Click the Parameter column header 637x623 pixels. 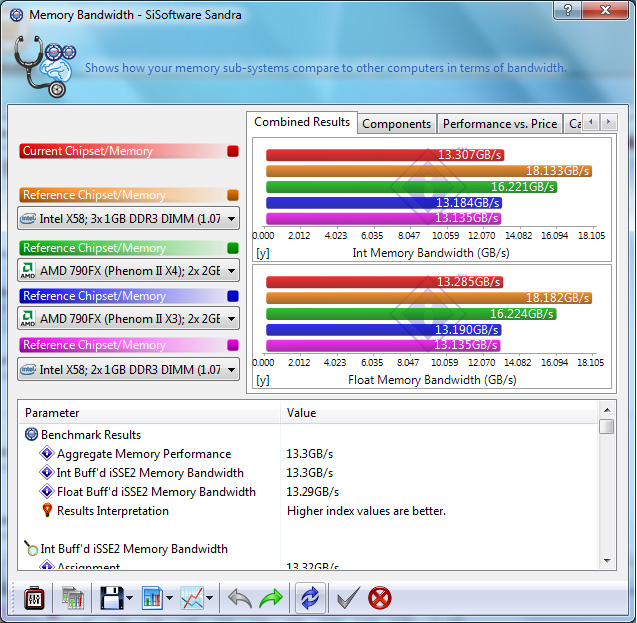tap(150, 413)
